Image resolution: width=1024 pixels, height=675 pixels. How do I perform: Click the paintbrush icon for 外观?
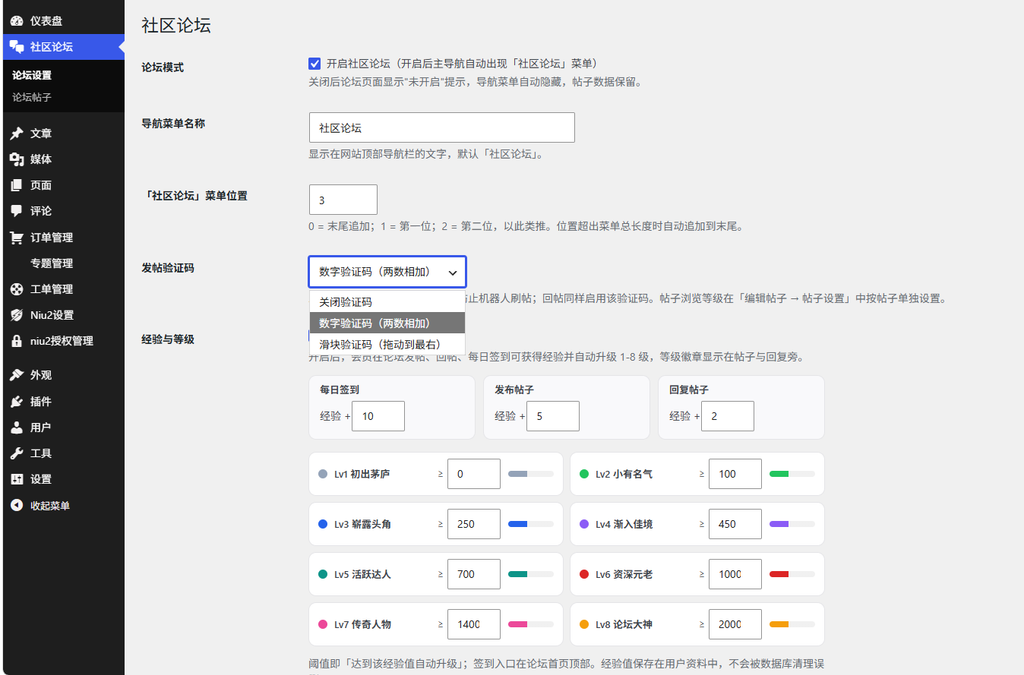(x=17, y=375)
